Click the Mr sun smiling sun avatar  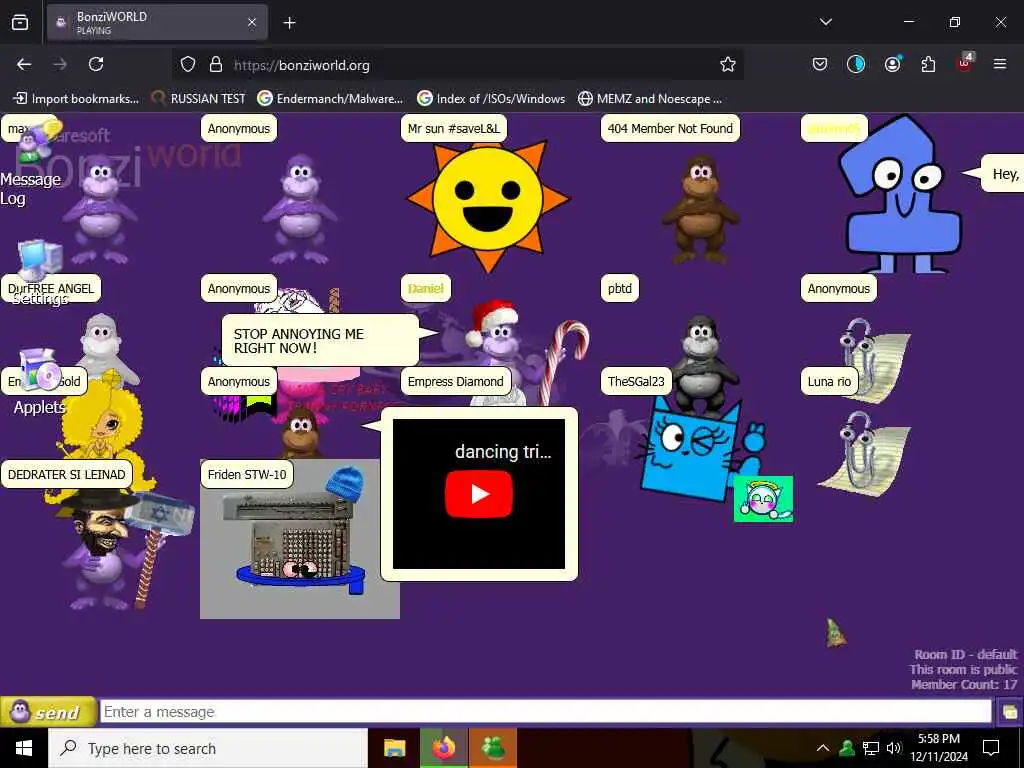(488, 206)
